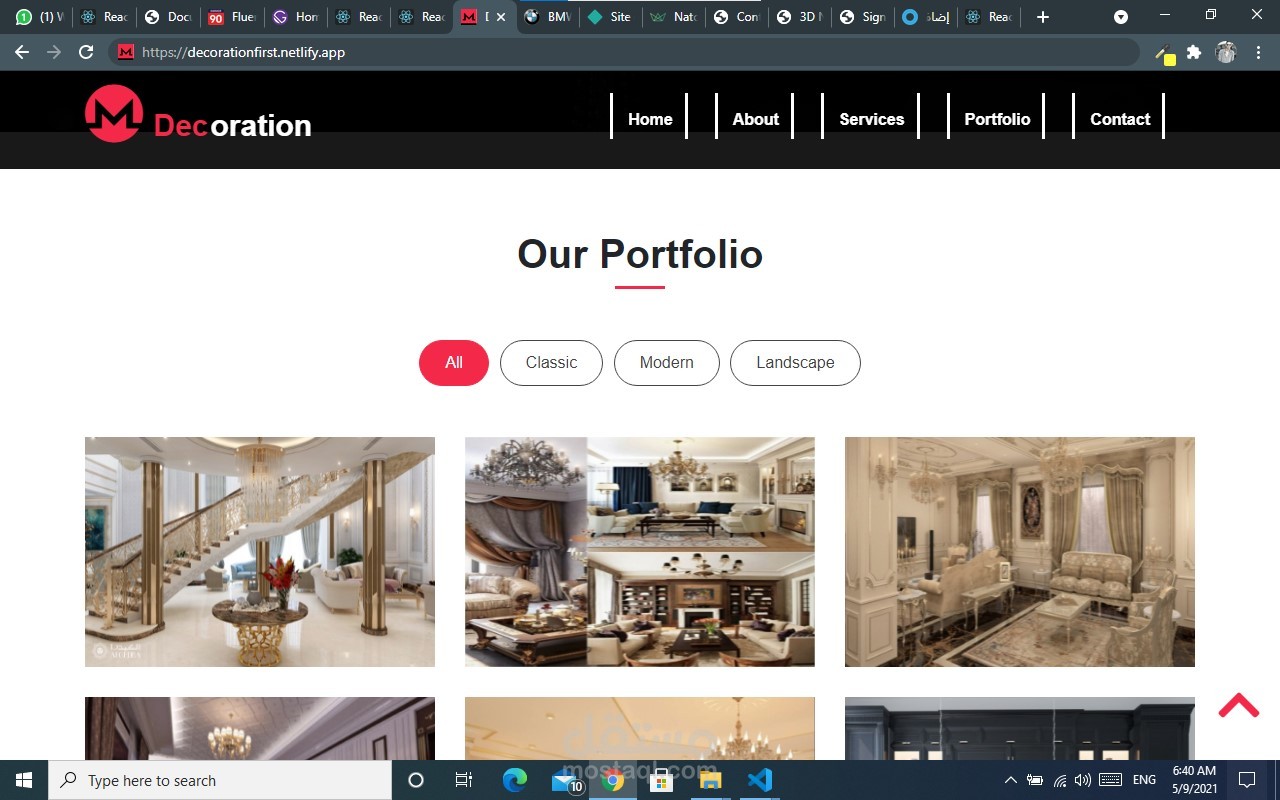Switch to the Sign browser tab
The height and width of the screenshot is (800, 1280).
[864, 17]
